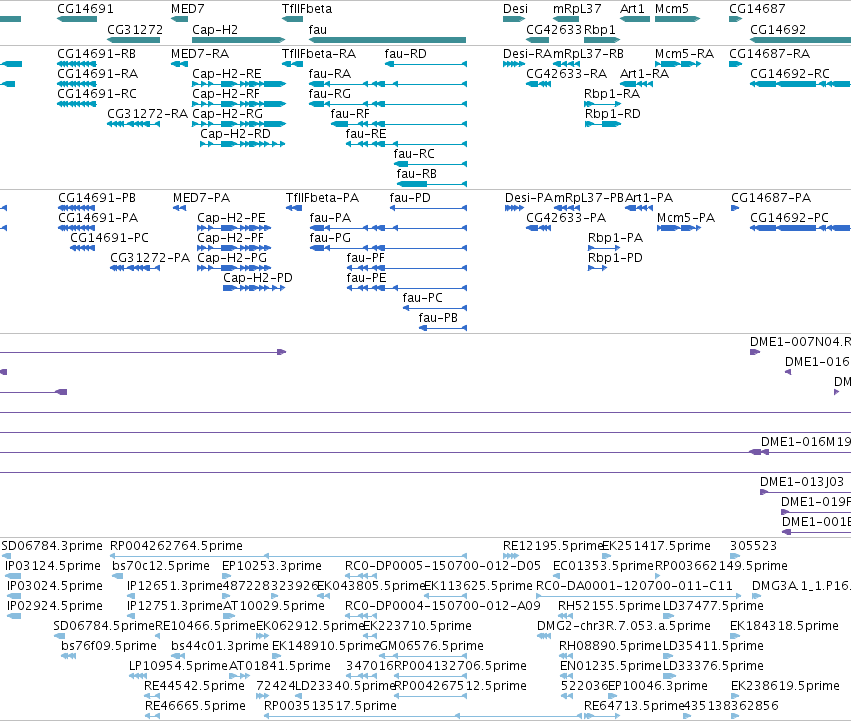The width and height of the screenshot is (851, 721).
Task: Select transcript CG14692-RC
Action: click(801, 84)
